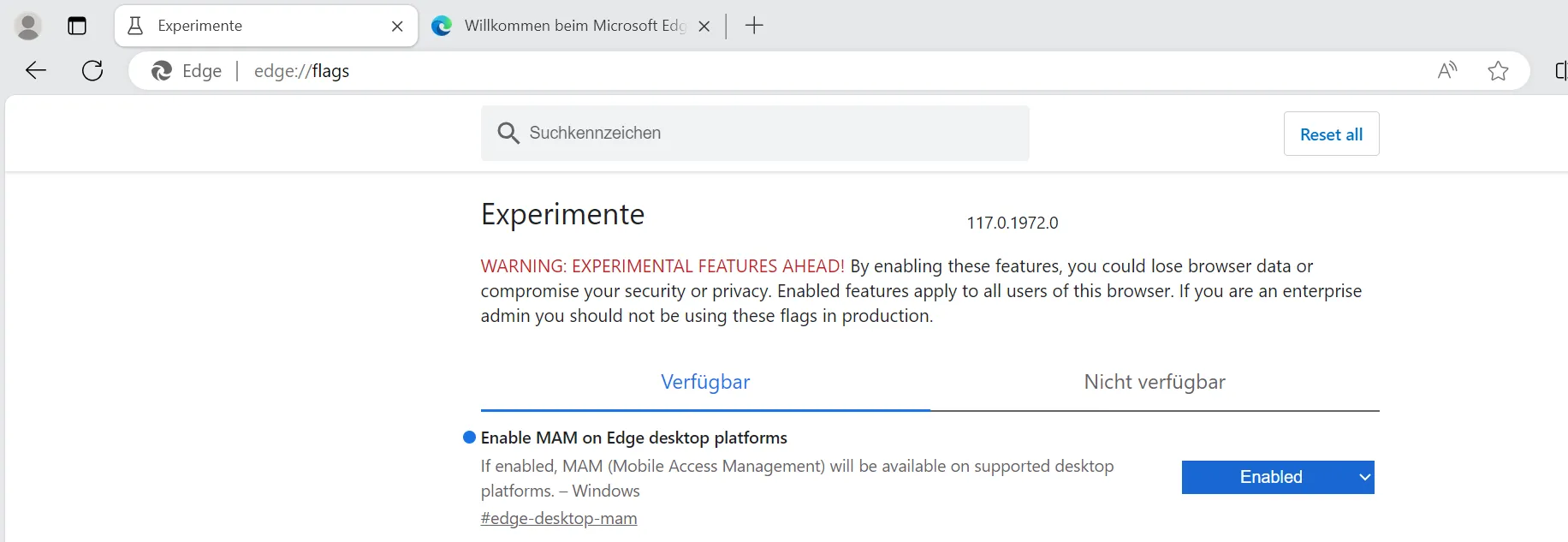Open the Enabled dropdown for MAM flag
This screenshot has width=1568, height=542.
click(1278, 477)
